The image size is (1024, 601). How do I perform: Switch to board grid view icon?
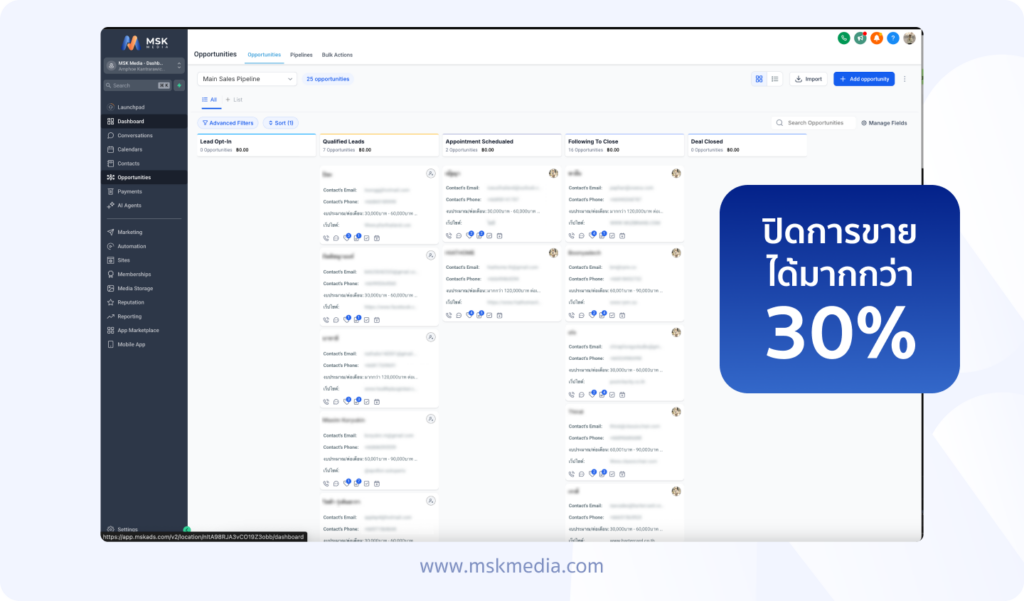tap(759, 79)
